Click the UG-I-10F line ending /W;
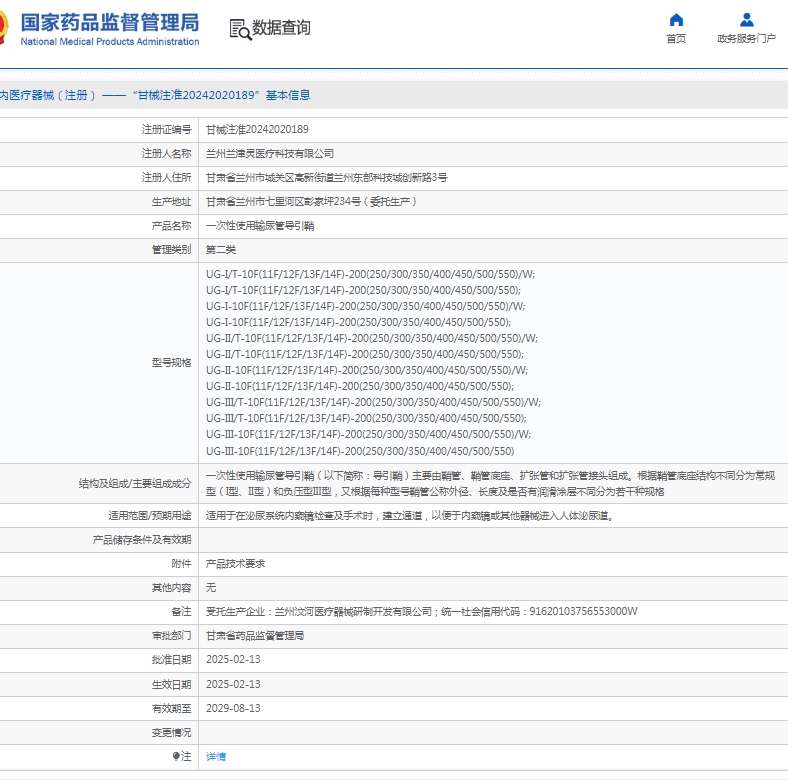 pyautogui.click(x=365, y=307)
